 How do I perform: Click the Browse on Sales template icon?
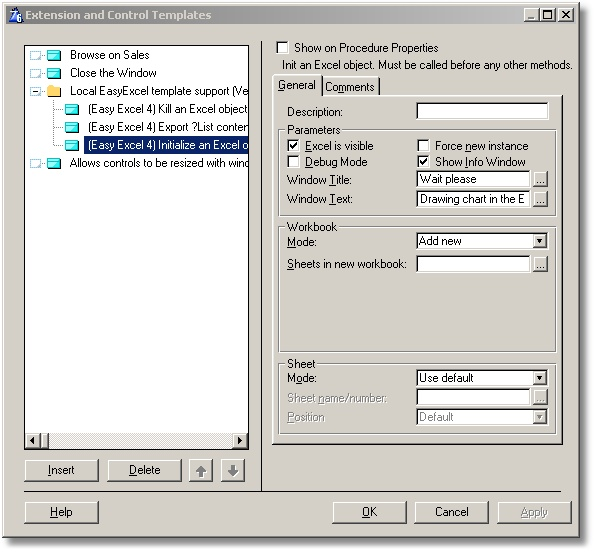pyautogui.click(x=54, y=55)
